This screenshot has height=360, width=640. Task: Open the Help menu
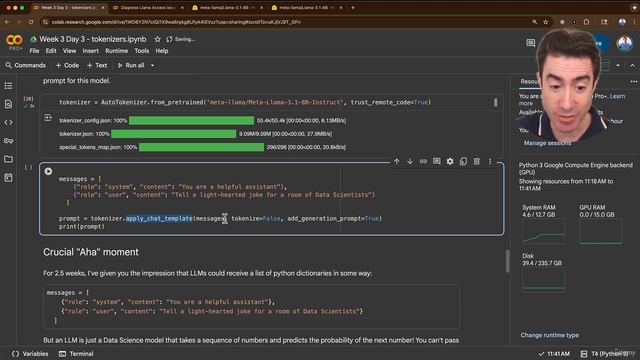[x=162, y=51]
